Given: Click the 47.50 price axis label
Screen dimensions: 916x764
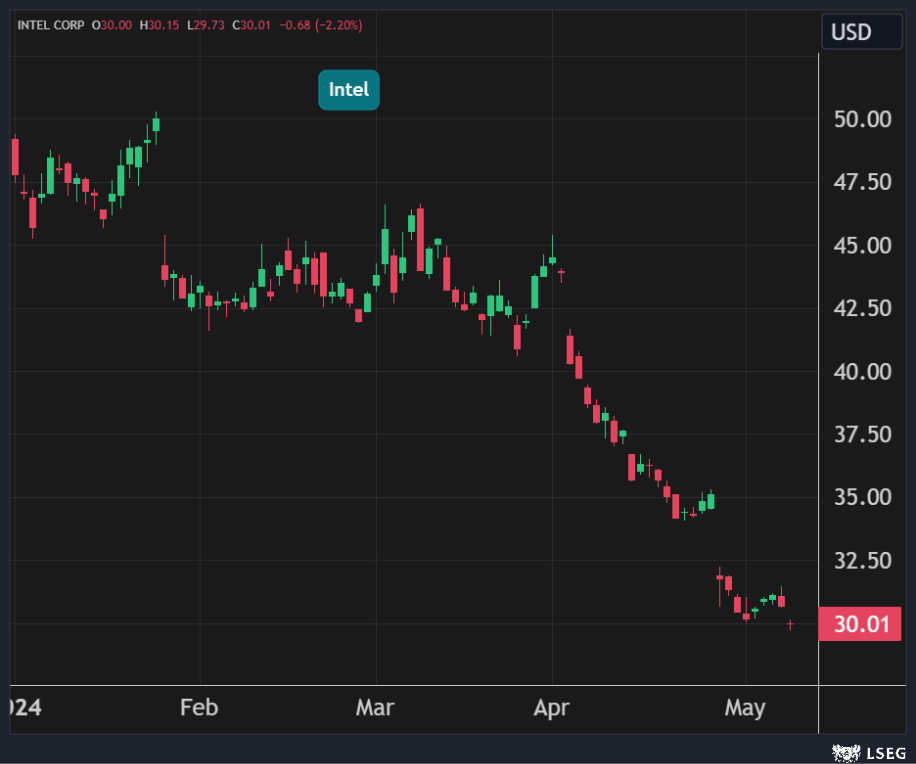Looking at the screenshot, I should coord(862,182).
